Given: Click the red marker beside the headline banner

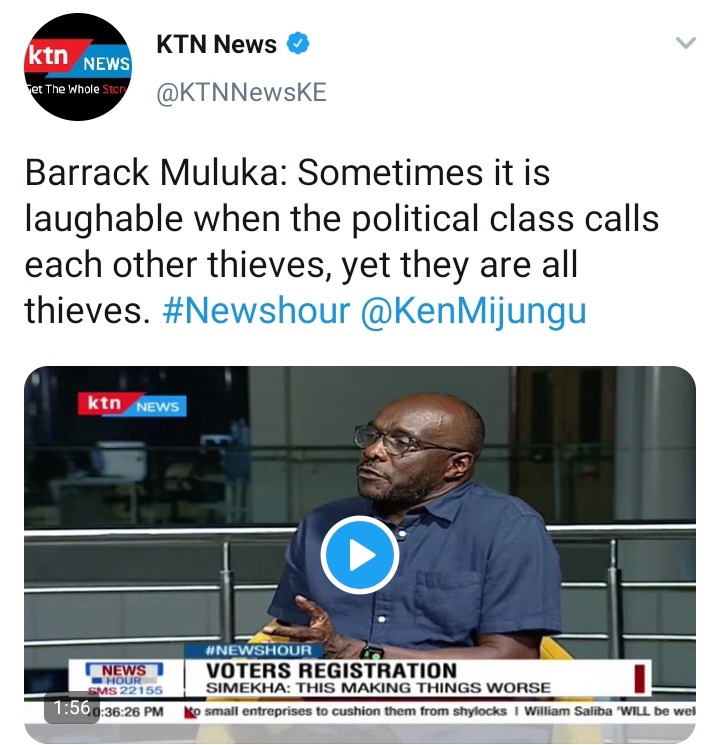Looking at the screenshot, I should 640,678.
